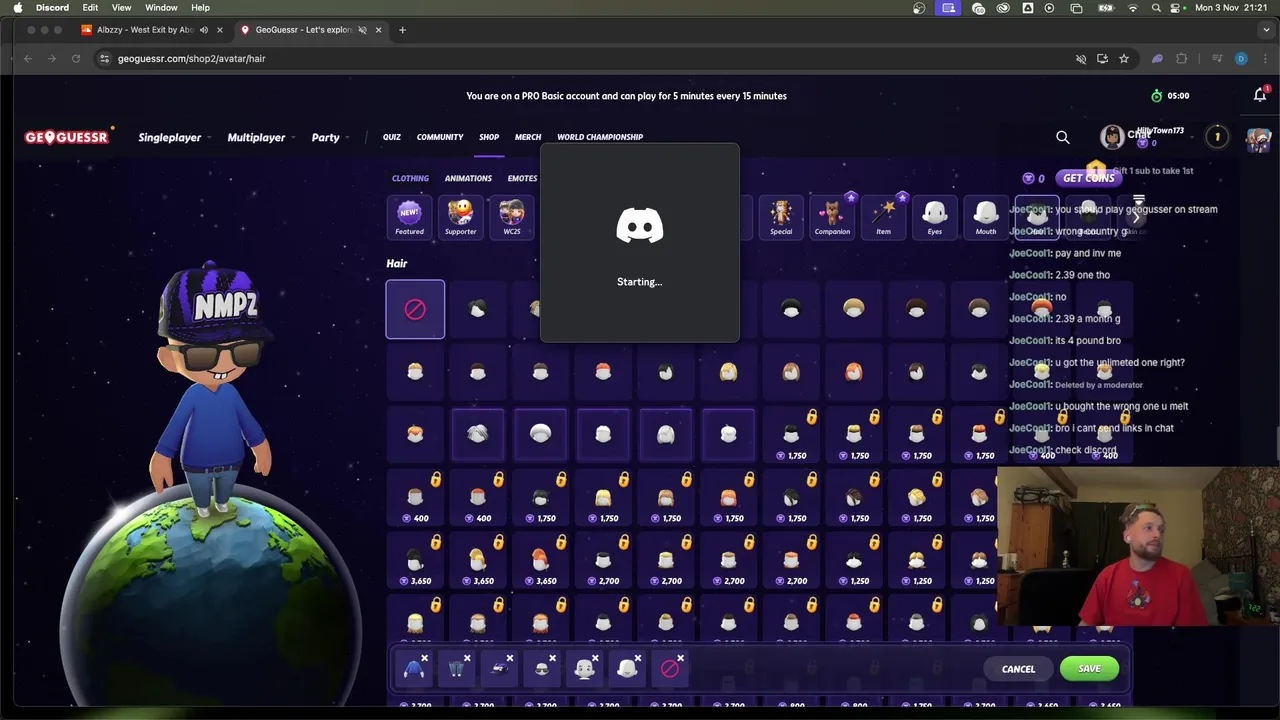The width and height of the screenshot is (1280, 720).
Task: Open the notifications bell
Action: coord(1260,95)
